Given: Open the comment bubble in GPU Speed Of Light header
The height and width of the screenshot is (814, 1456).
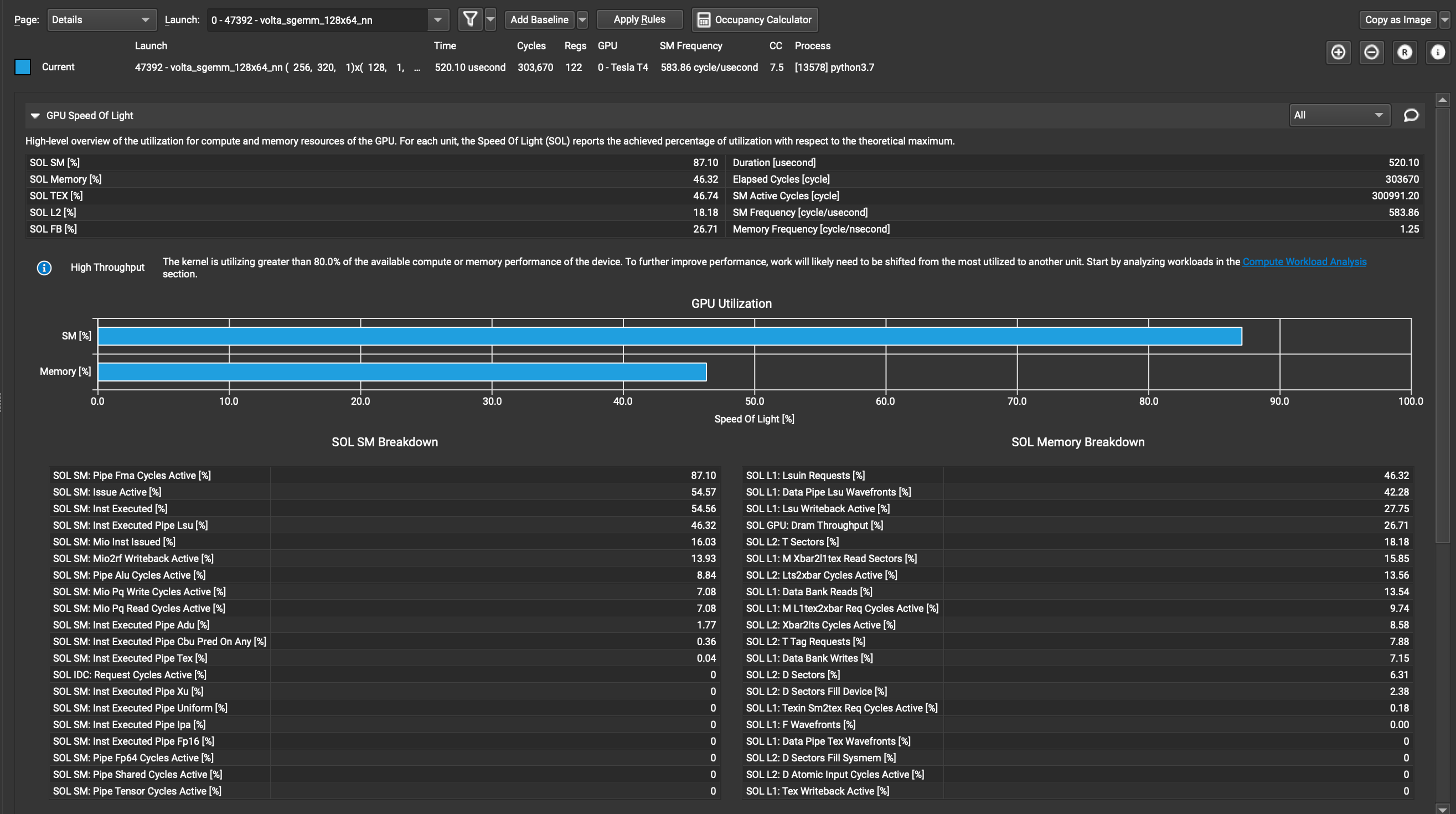Looking at the screenshot, I should point(1411,115).
